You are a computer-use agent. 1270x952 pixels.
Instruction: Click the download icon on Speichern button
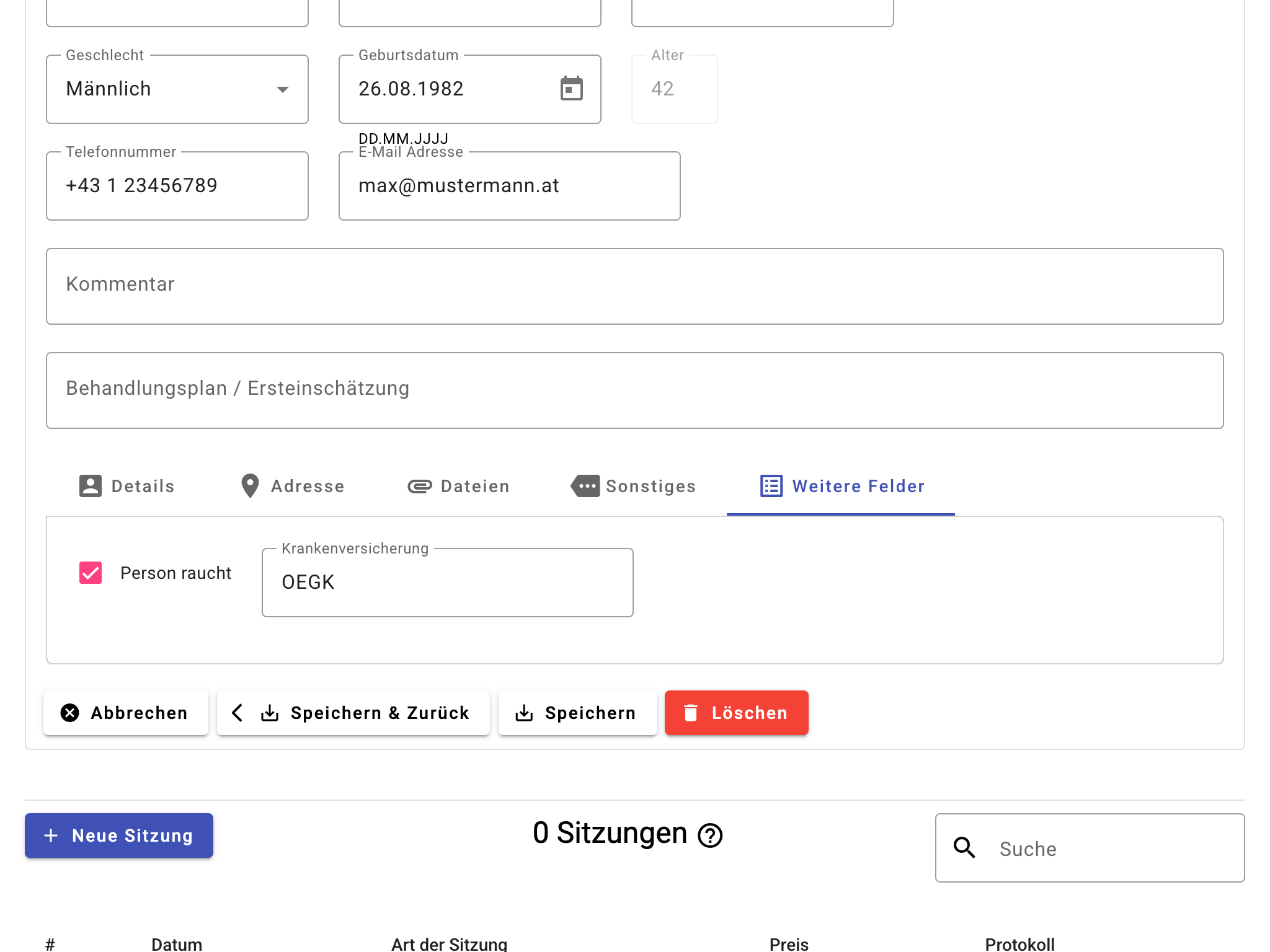tap(524, 713)
